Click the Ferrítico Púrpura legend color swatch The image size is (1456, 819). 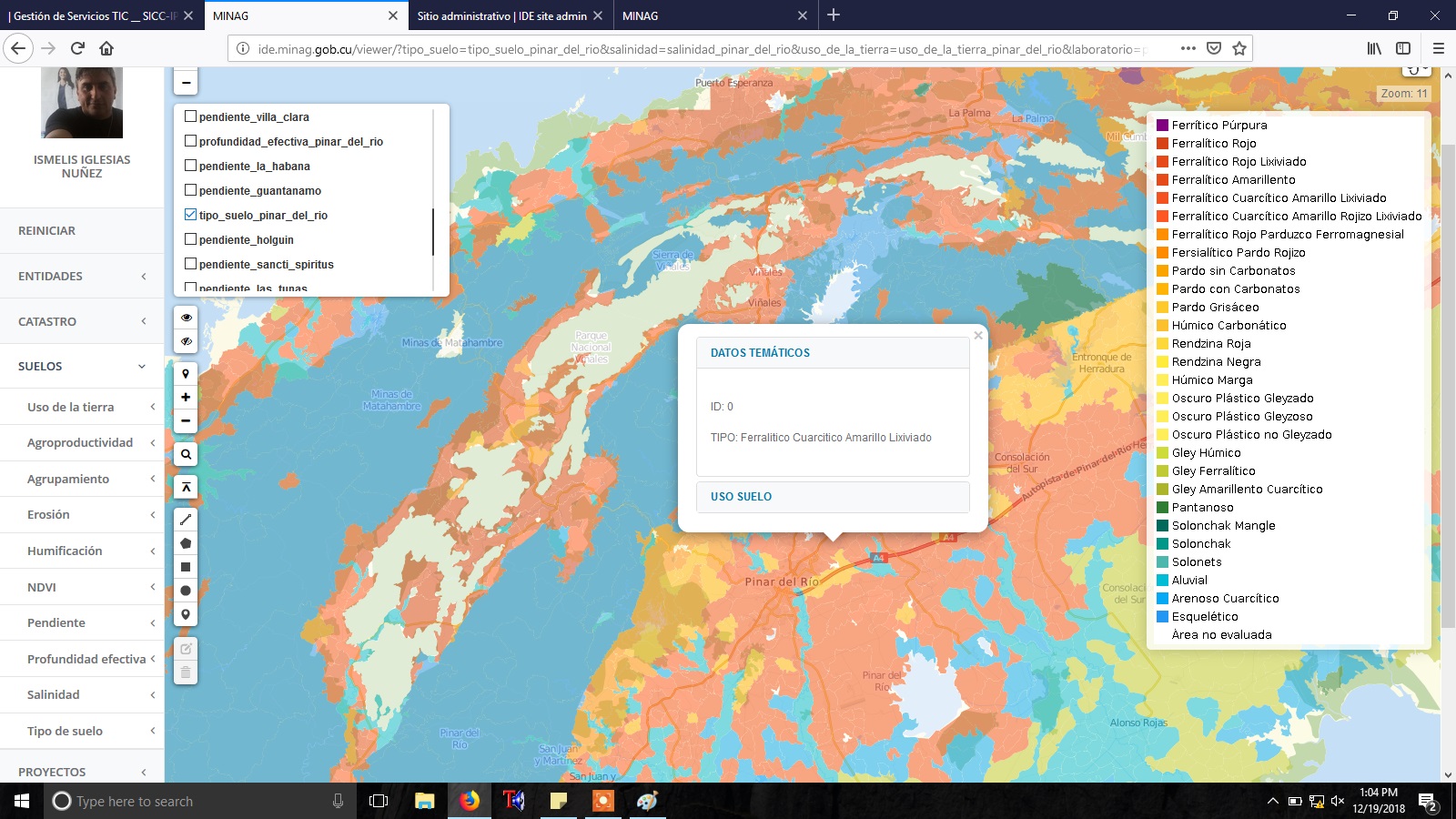[1162, 126]
